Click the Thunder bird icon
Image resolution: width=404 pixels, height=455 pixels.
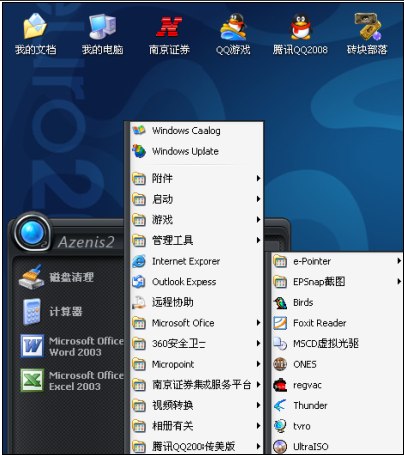(280, 406)
